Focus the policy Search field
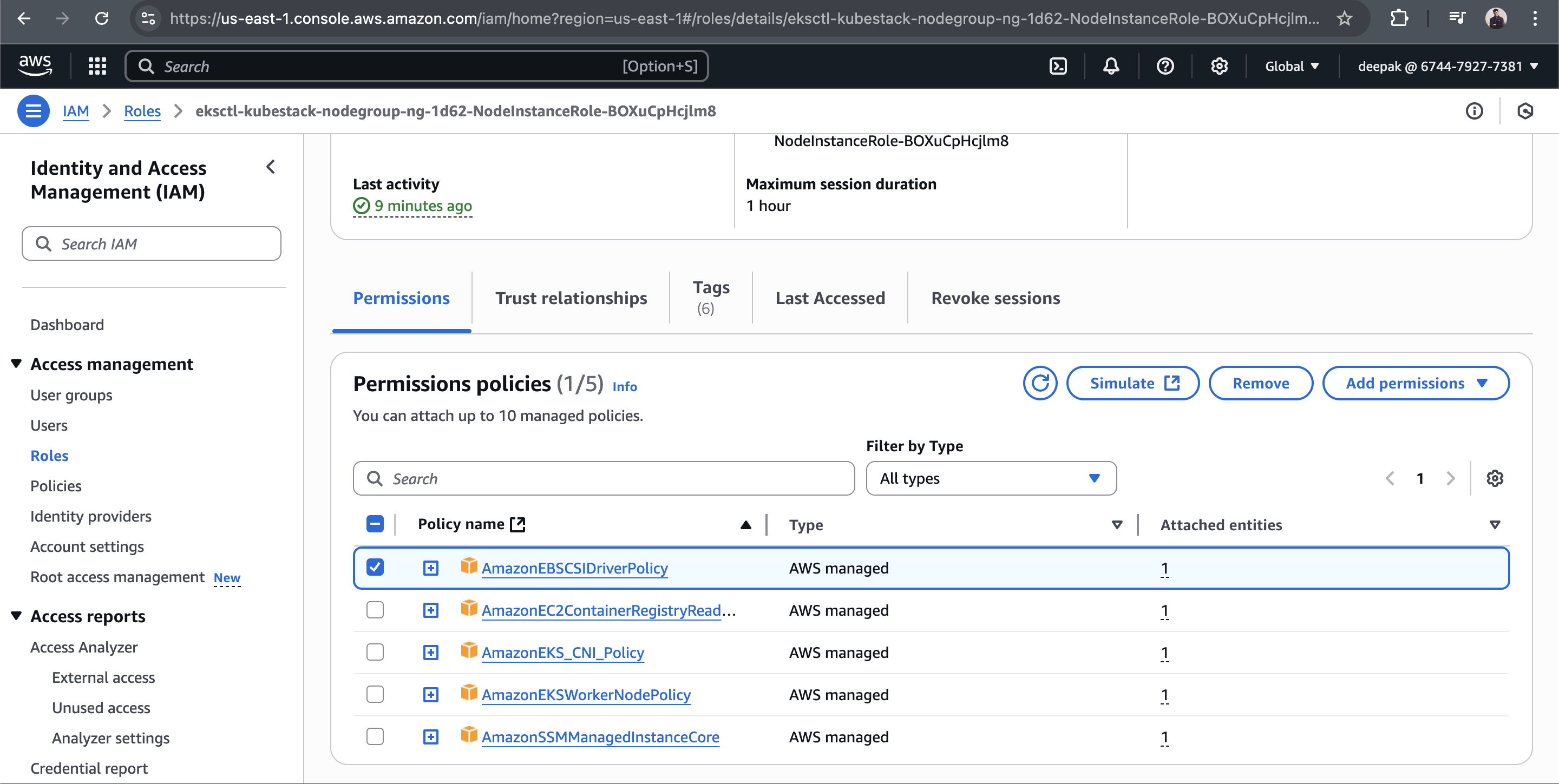Image resolution: width=1559 pixels, height=784 pixels. (x=604, y=478)
